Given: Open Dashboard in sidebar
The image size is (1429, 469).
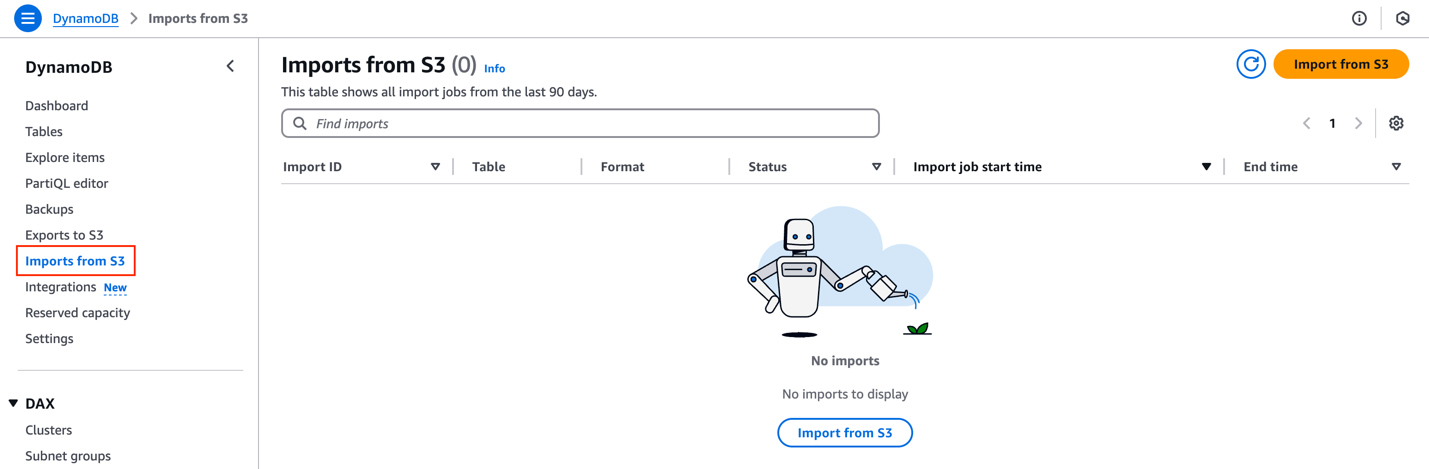Looking at the screenshot, I should point(57,106).
